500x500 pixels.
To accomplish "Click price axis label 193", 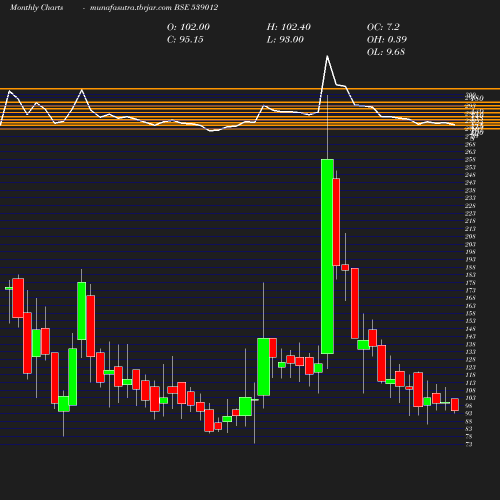I will (x=470, y=260).
